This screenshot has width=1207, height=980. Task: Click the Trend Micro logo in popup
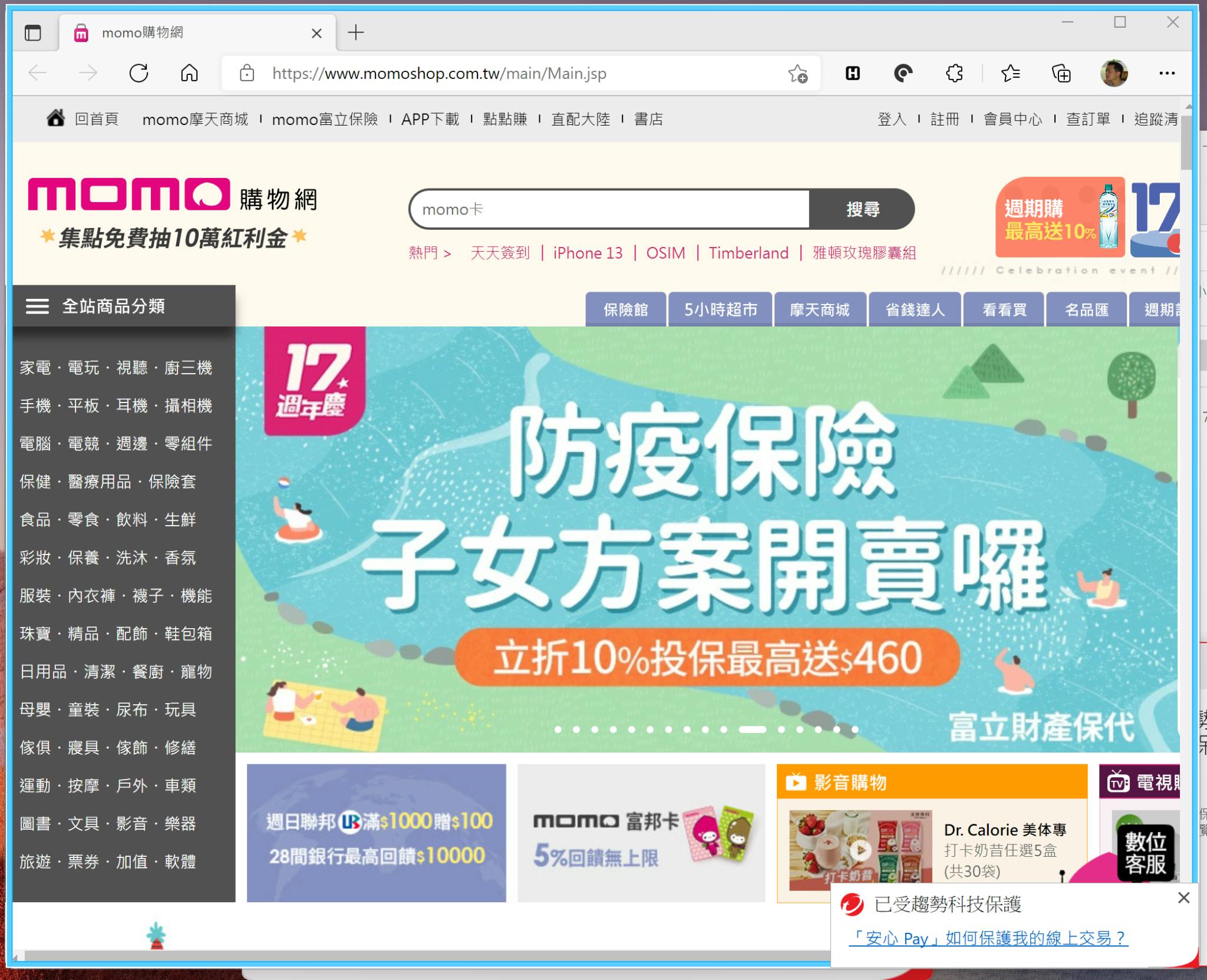[852, 905]
